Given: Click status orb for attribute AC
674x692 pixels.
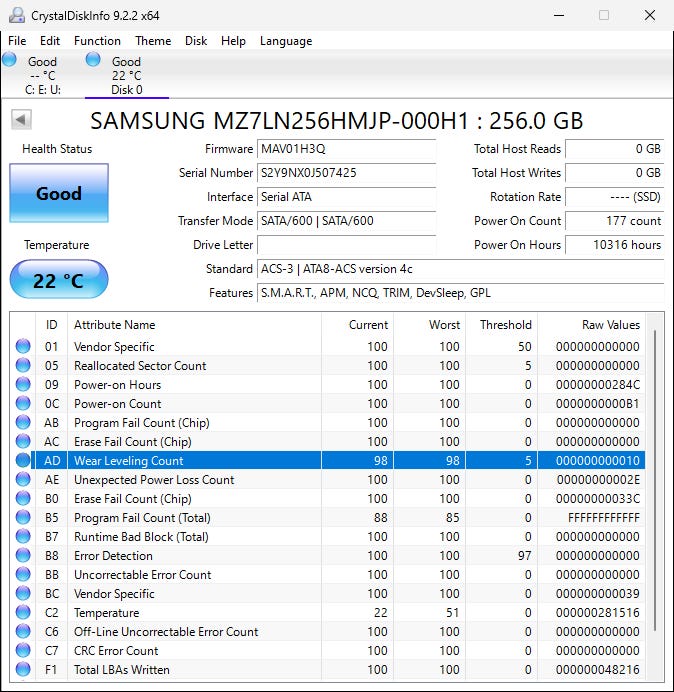Looking at the screenshot, I should (23, 441).
